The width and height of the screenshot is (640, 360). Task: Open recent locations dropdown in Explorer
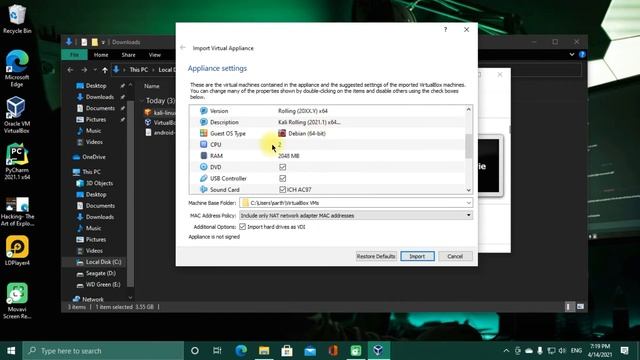[95, 70]
